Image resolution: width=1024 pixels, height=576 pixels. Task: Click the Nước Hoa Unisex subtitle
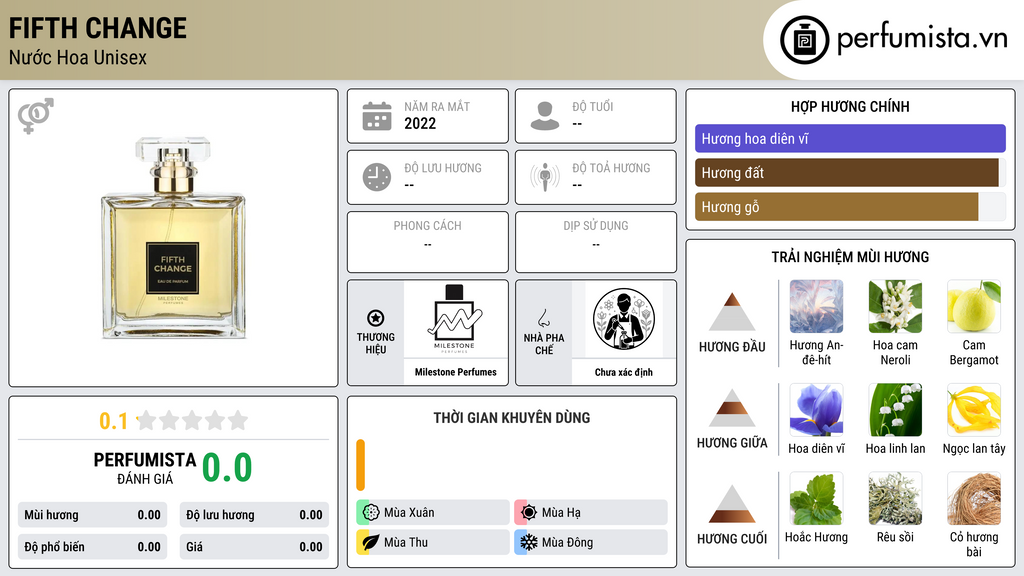[x=78, y=57]
